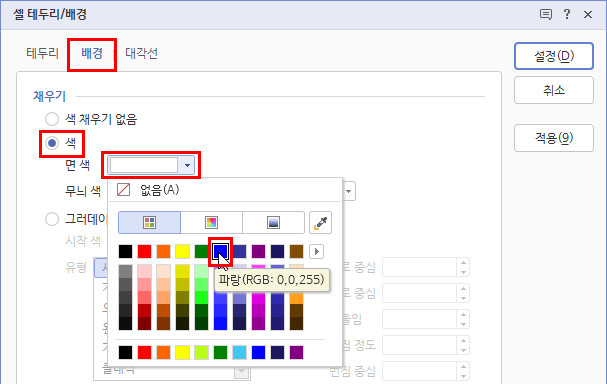Pick the sky blue swatch in bottom row
Image resolution: width=607 pixels, height=384 pixels.
pos(240,353)
